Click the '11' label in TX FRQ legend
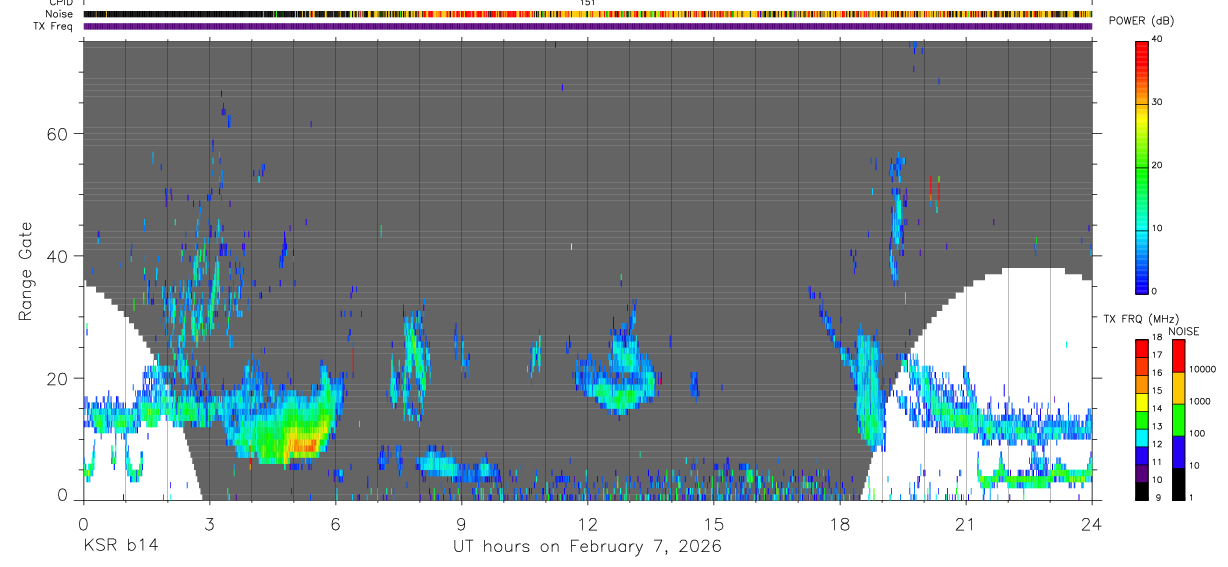This screenshot has height=567, width=1228. coord(1157,463)
